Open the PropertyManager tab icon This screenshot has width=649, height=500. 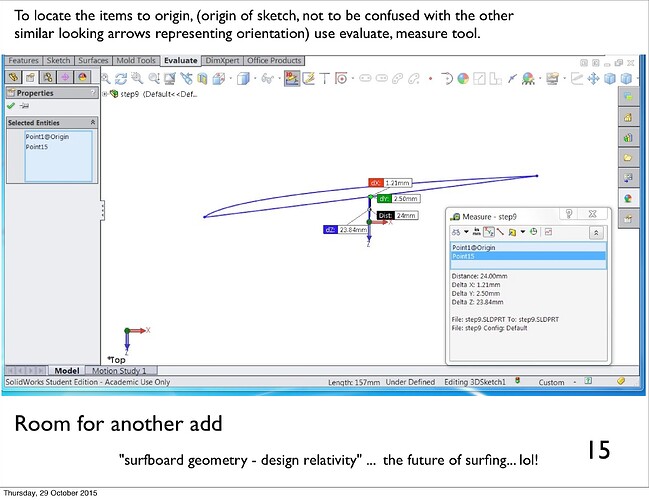[x=31, y=77]
